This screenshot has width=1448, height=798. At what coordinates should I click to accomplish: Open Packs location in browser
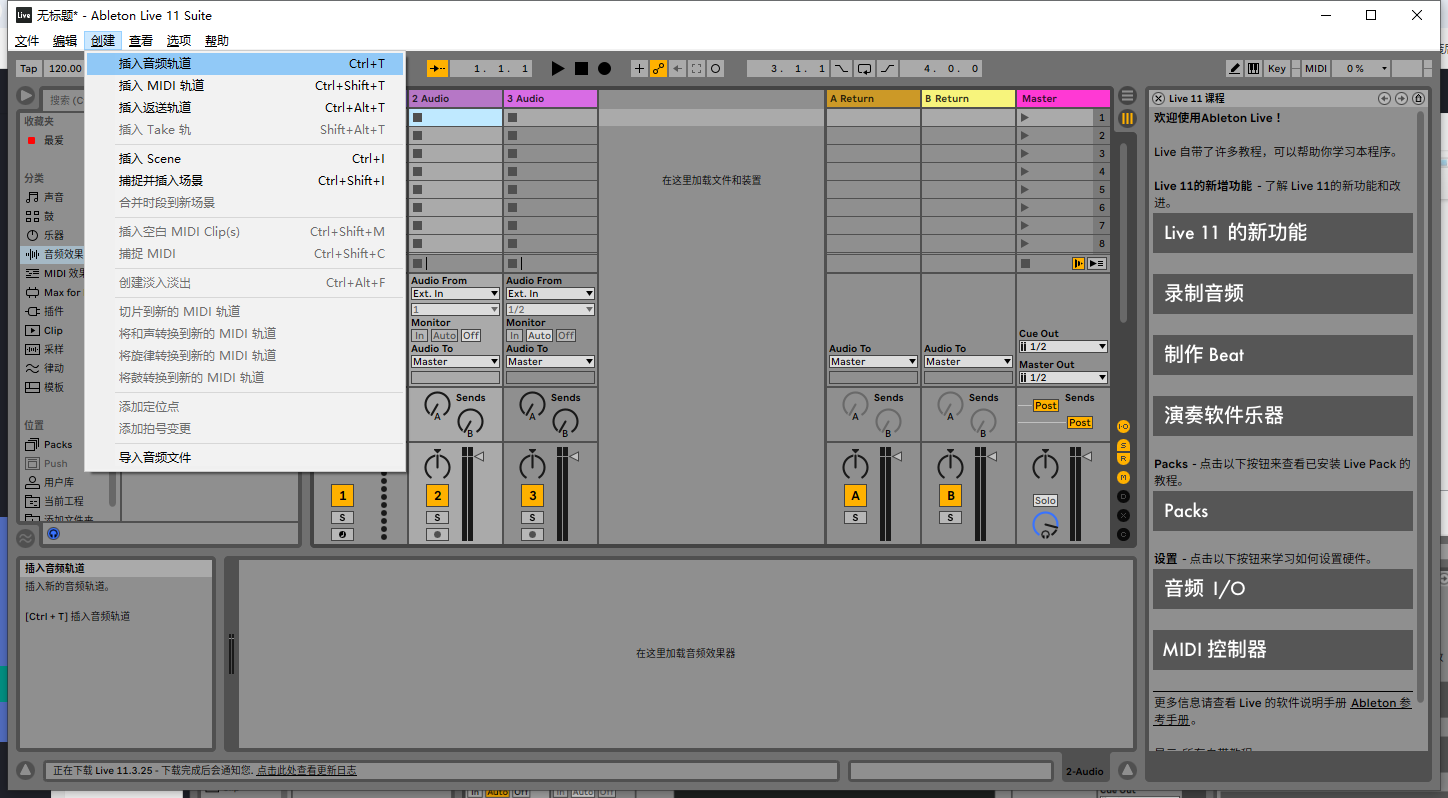point(58,444)
